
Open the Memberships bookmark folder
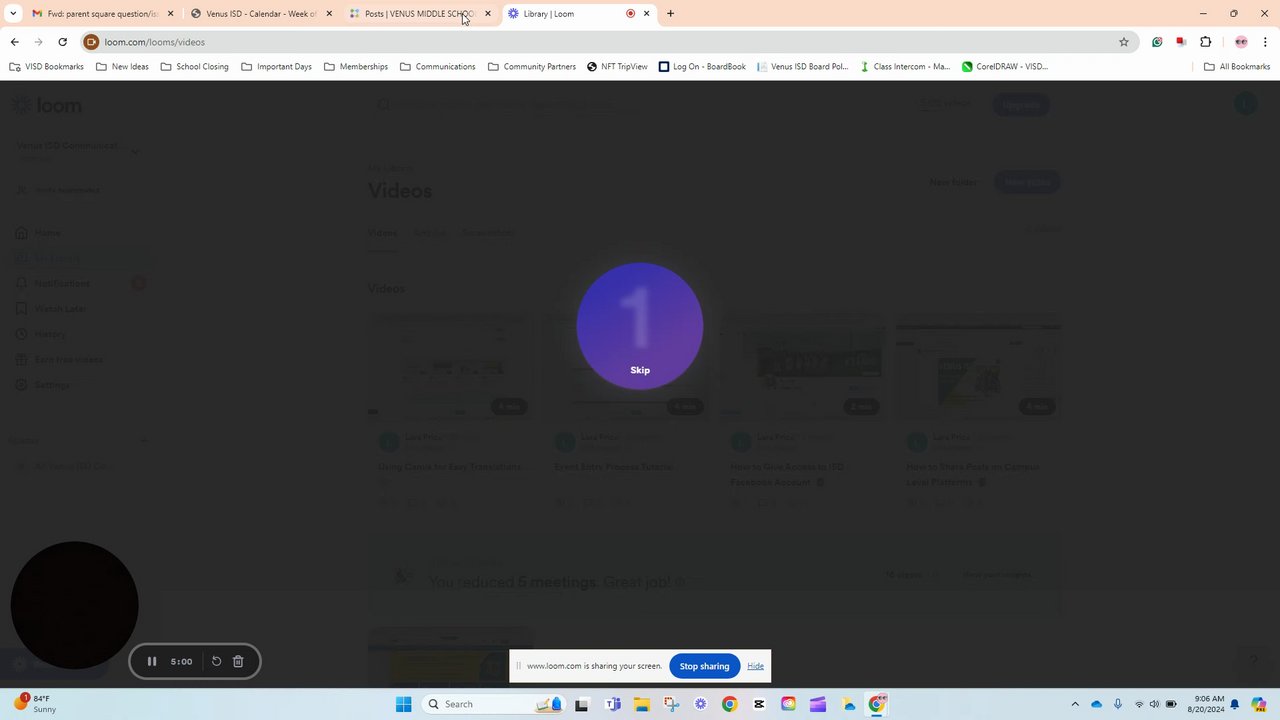click(356, 67)
